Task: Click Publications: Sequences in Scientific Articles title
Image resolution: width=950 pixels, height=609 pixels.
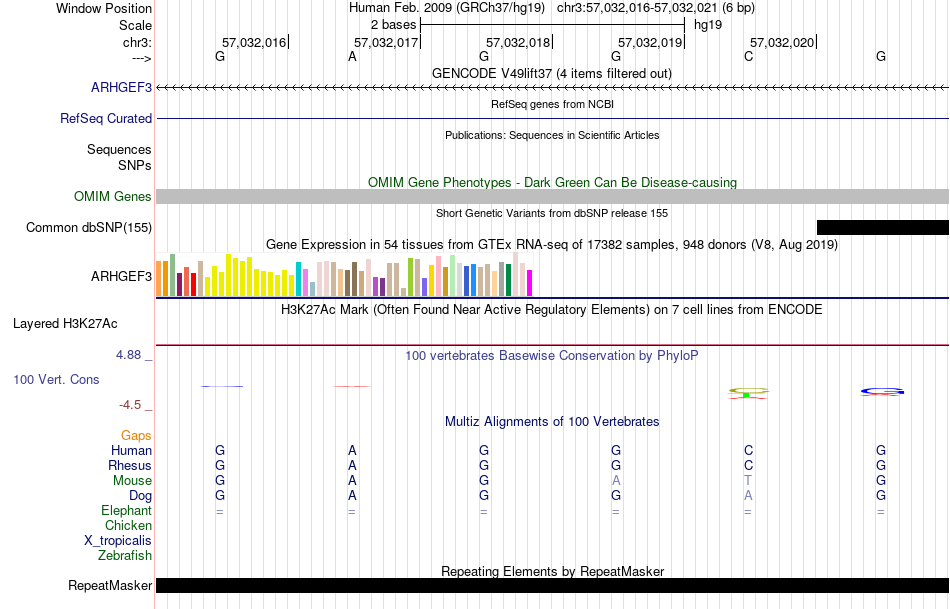Action: click(552, 135)
